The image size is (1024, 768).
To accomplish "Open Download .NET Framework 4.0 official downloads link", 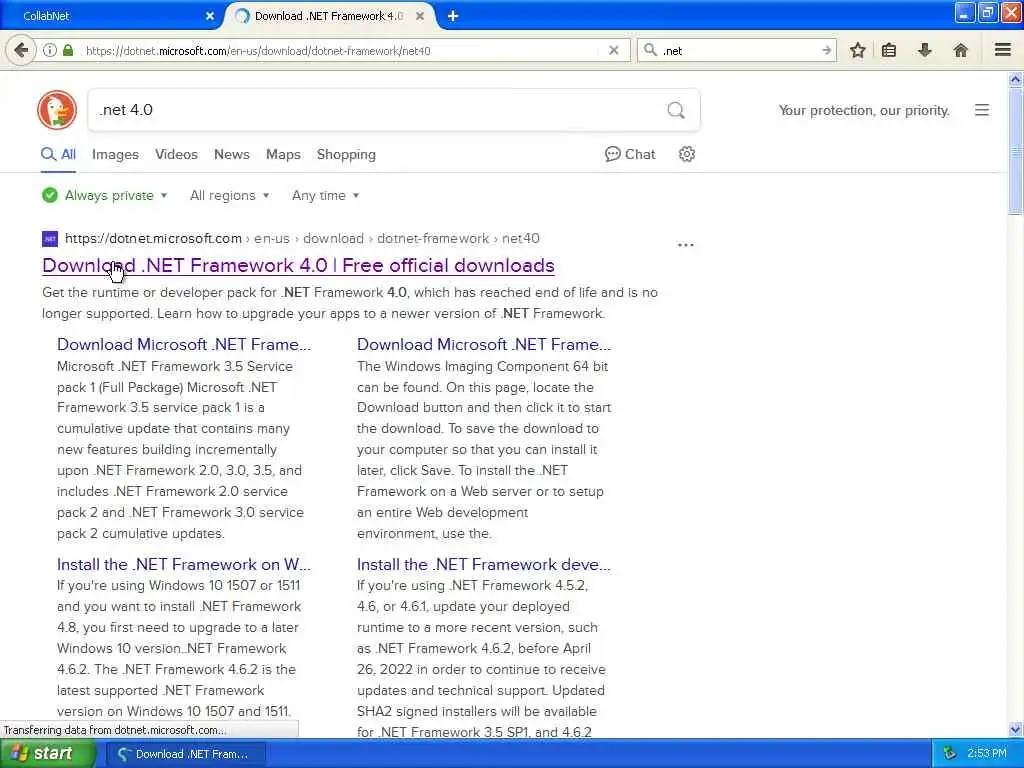I will click(x=298, y=266).
